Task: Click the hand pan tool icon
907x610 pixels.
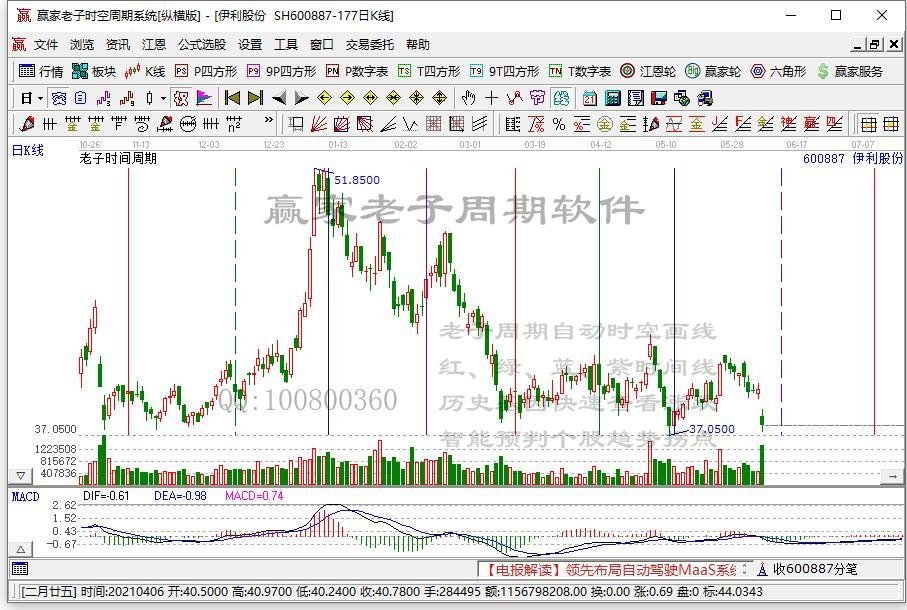Action: click(x=468, y=97)
